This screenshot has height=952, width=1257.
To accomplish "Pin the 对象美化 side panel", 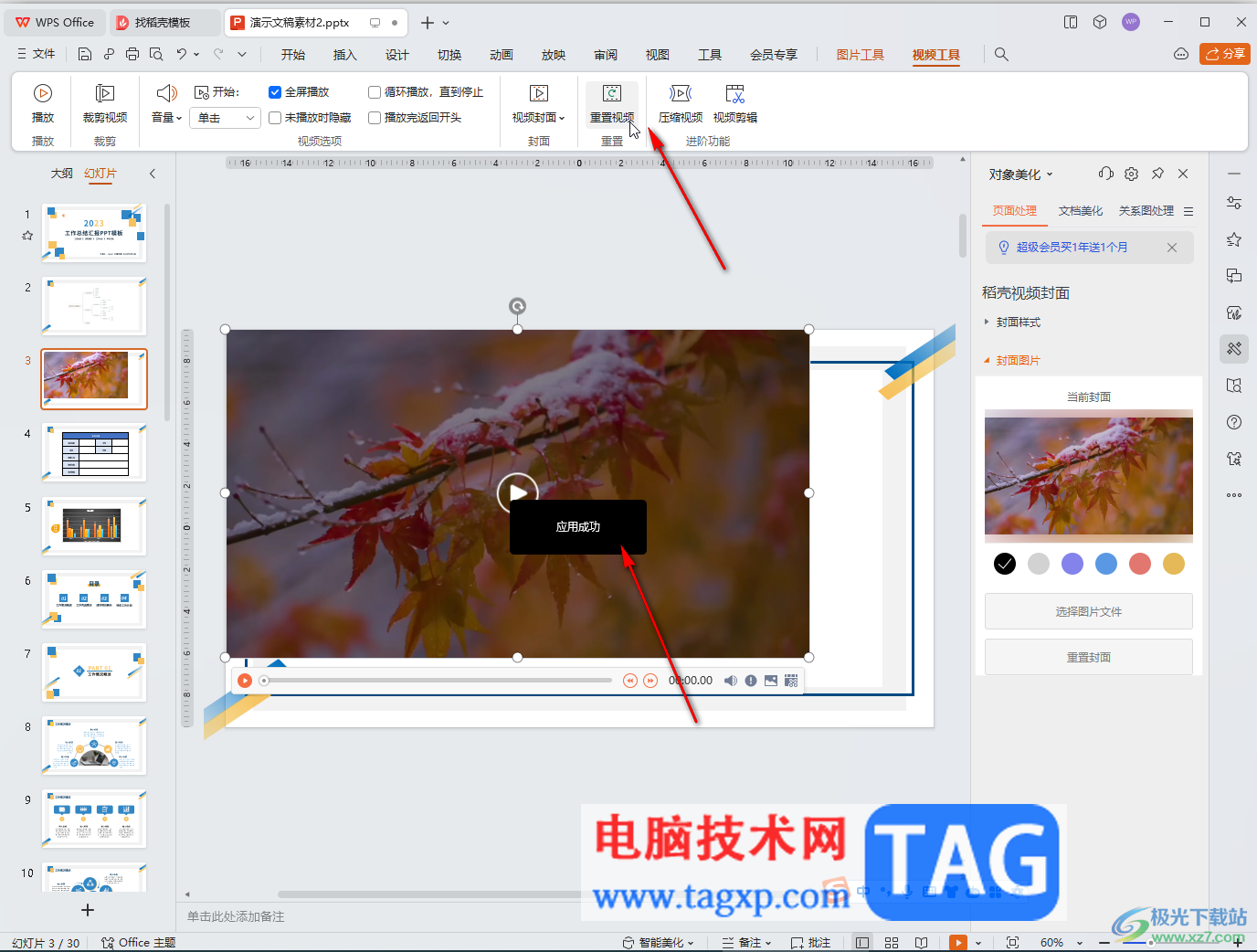I will pos(1157,174).
